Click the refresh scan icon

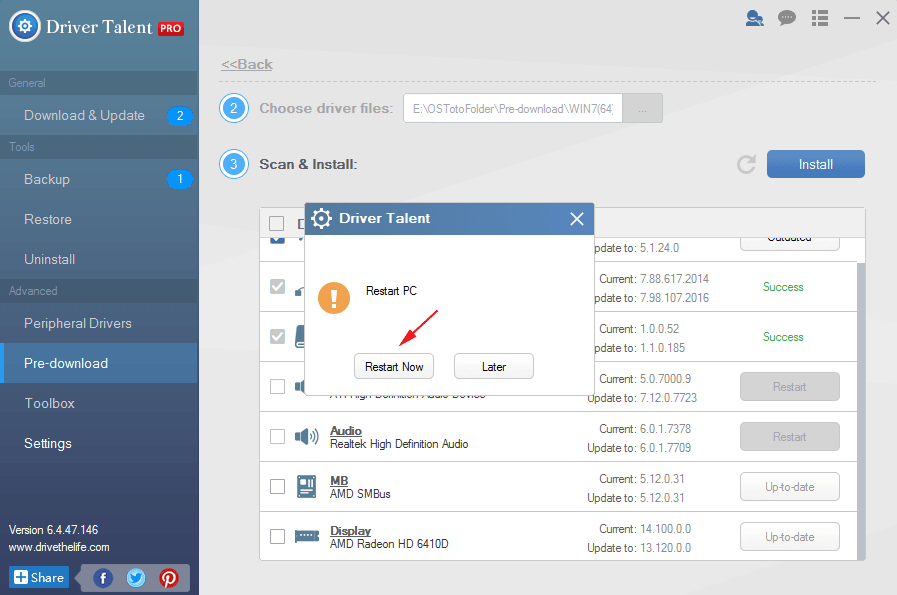746,164
